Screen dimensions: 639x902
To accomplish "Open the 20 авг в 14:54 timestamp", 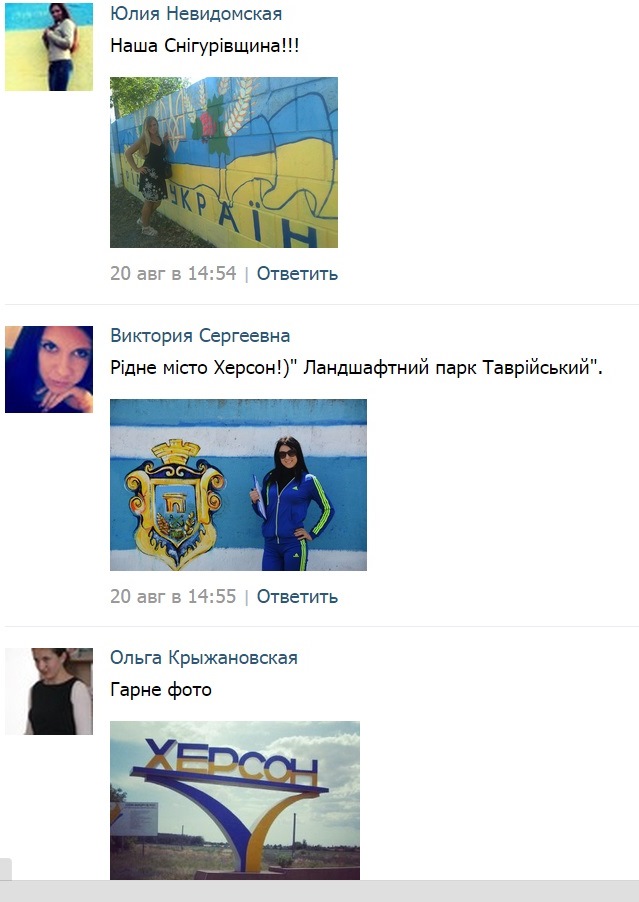I will coord(173,273).
